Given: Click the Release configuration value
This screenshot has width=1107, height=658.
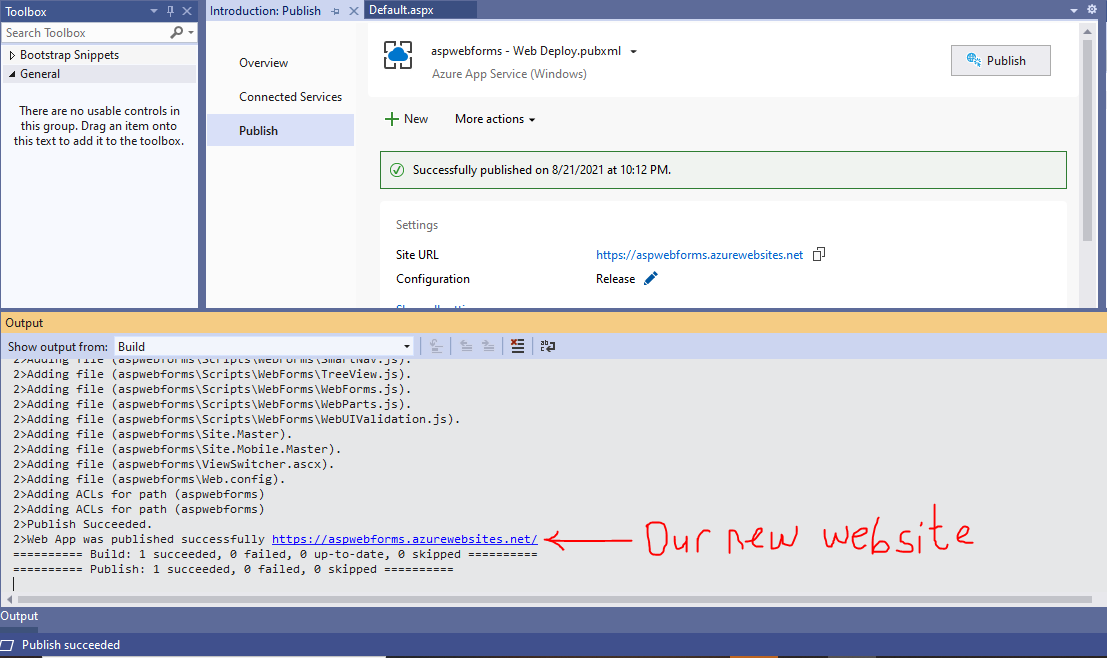Looking at the screenshot, I should pos(616,279).
